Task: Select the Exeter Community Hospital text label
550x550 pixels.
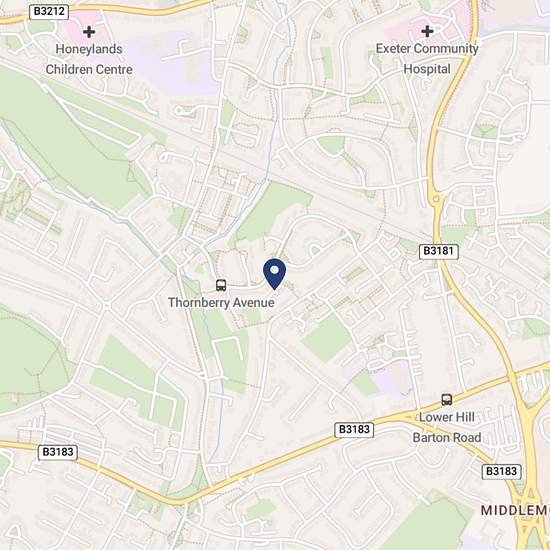Action: tap(427, 59)
